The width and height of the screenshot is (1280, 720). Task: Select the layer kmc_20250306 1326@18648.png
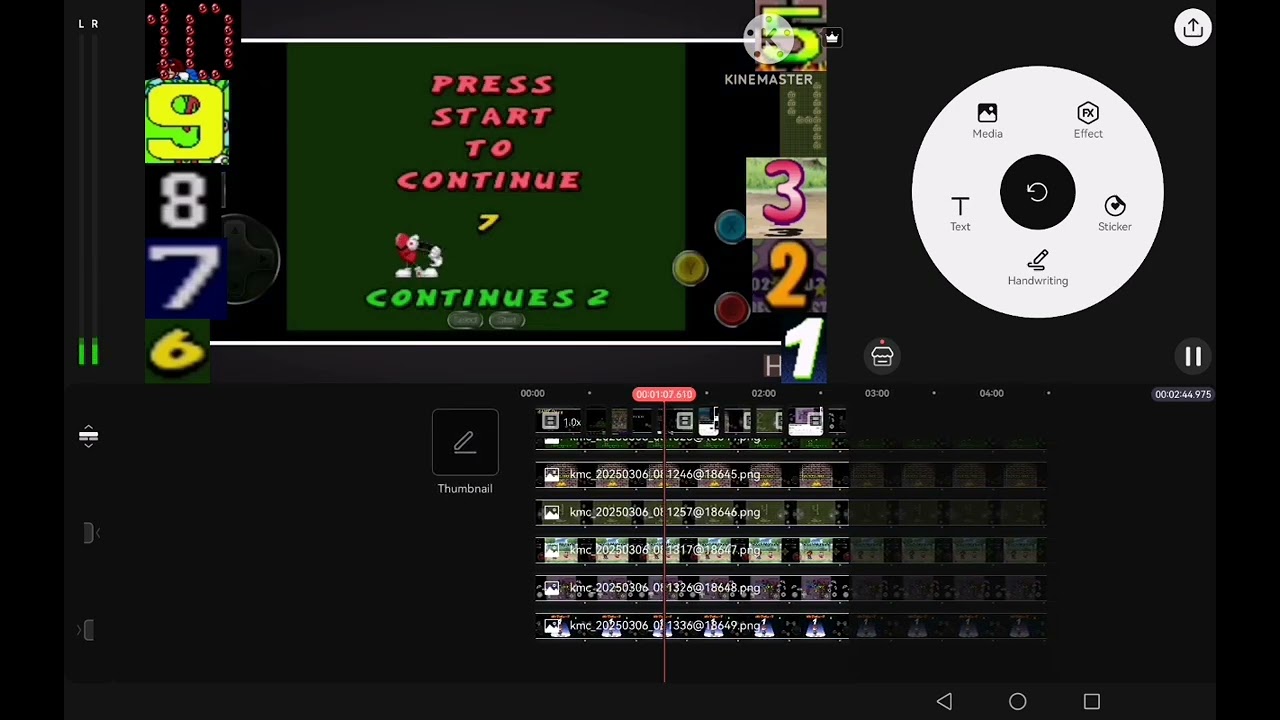coord(692,588)
